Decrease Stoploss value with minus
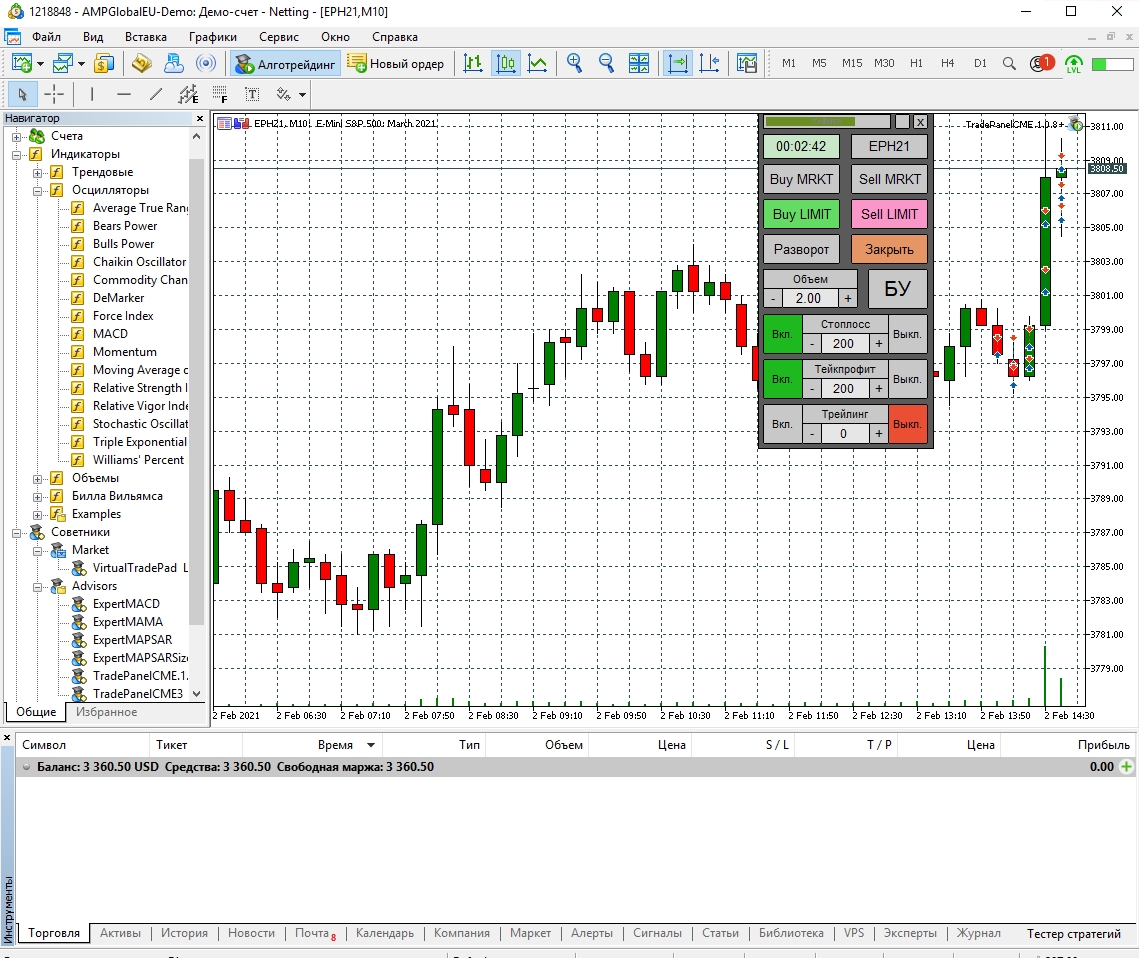 [811, 344]
